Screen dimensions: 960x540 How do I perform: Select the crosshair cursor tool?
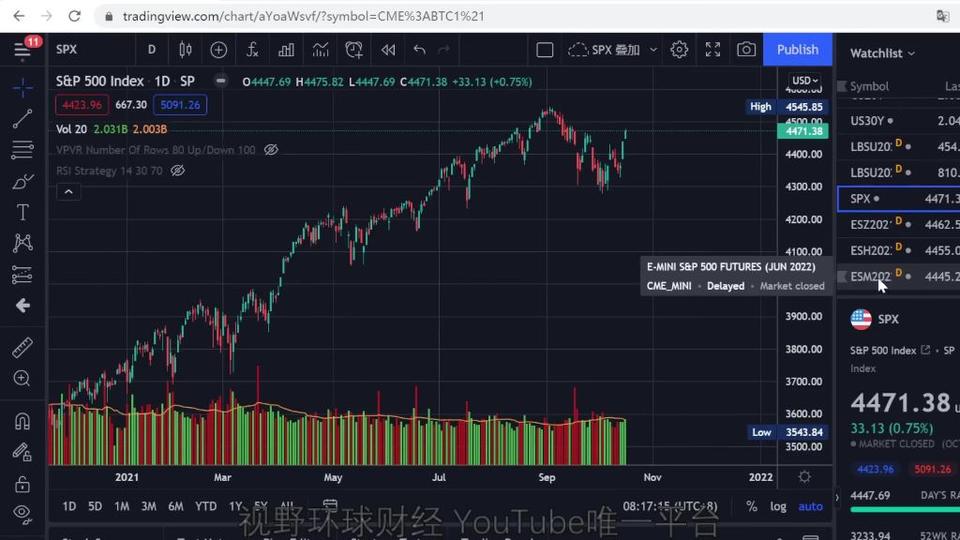pos(22,88)
